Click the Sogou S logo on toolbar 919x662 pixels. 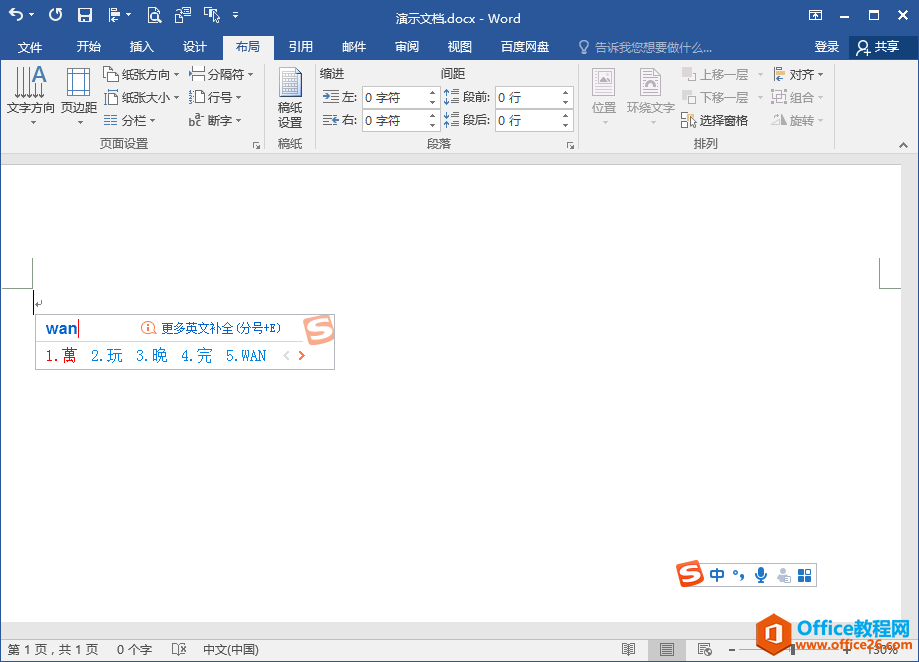(x=690, y=573)
